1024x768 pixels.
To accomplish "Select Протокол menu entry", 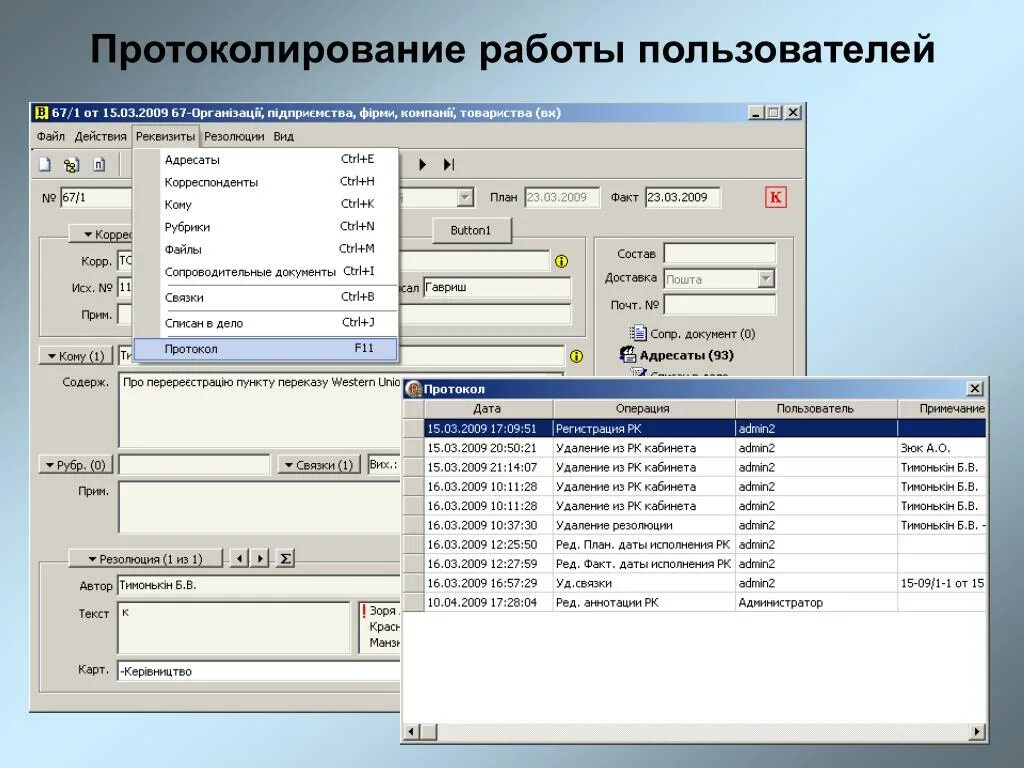I will (x=265, y=349).
